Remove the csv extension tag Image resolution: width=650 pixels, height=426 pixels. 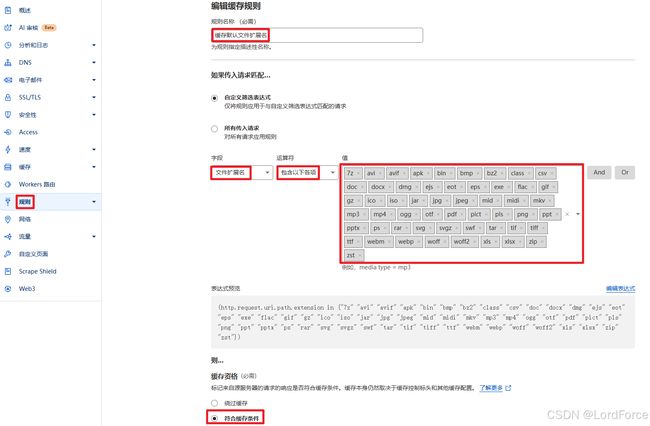point(552,173)
